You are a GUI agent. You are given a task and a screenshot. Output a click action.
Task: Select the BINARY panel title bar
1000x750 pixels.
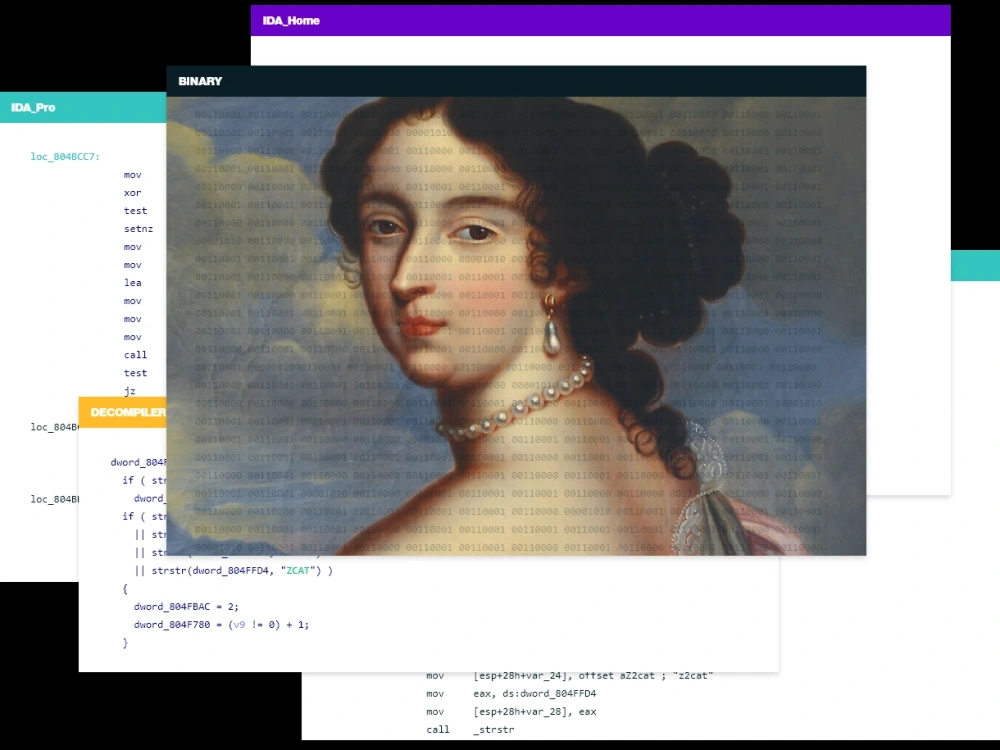200,81
